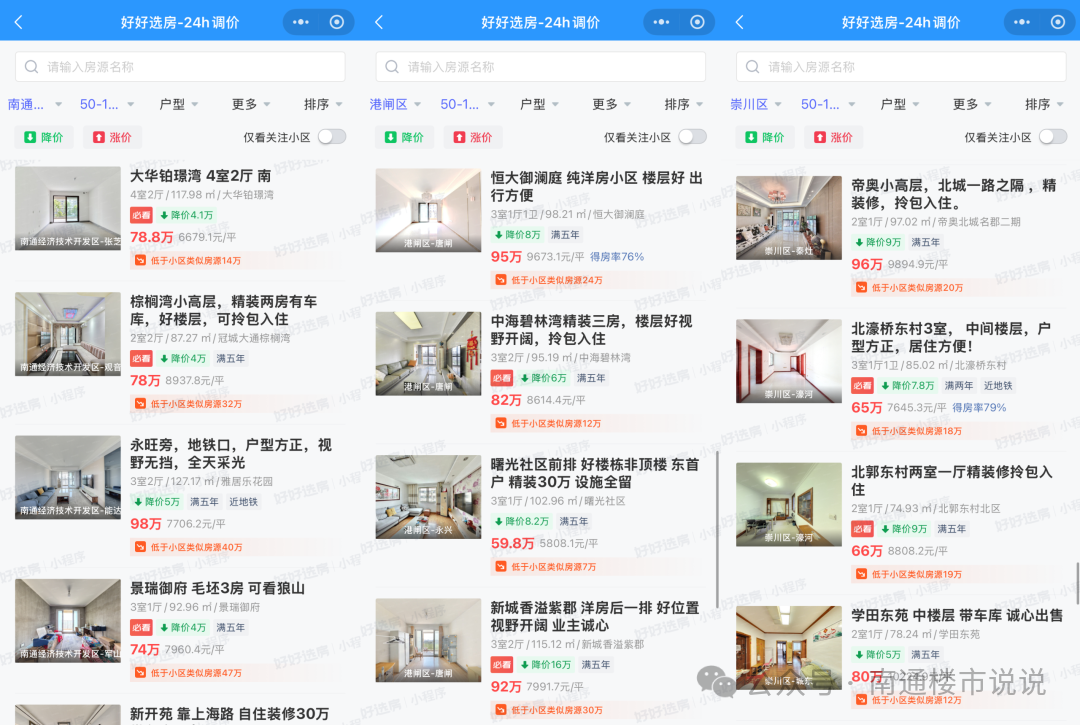Open 排序 sort menu in left panel
The width and height of the screenshot is (1080, 725).
[x=323, y=104]
